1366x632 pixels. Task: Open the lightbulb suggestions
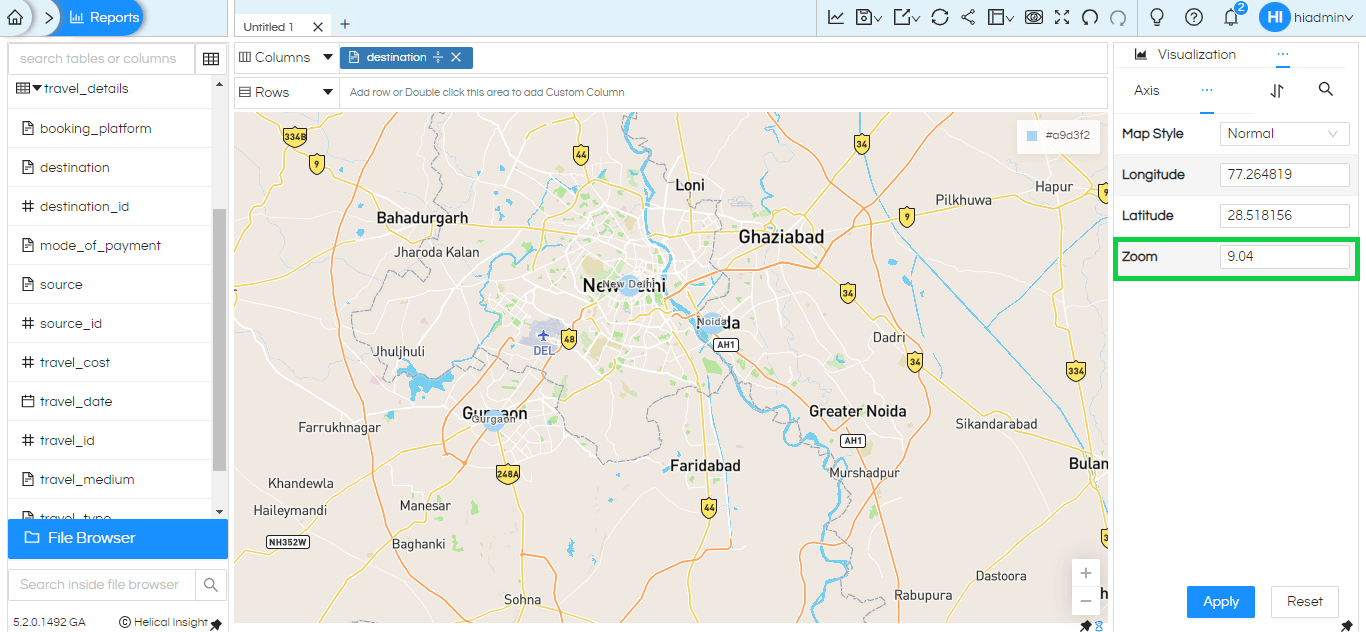1156,17
